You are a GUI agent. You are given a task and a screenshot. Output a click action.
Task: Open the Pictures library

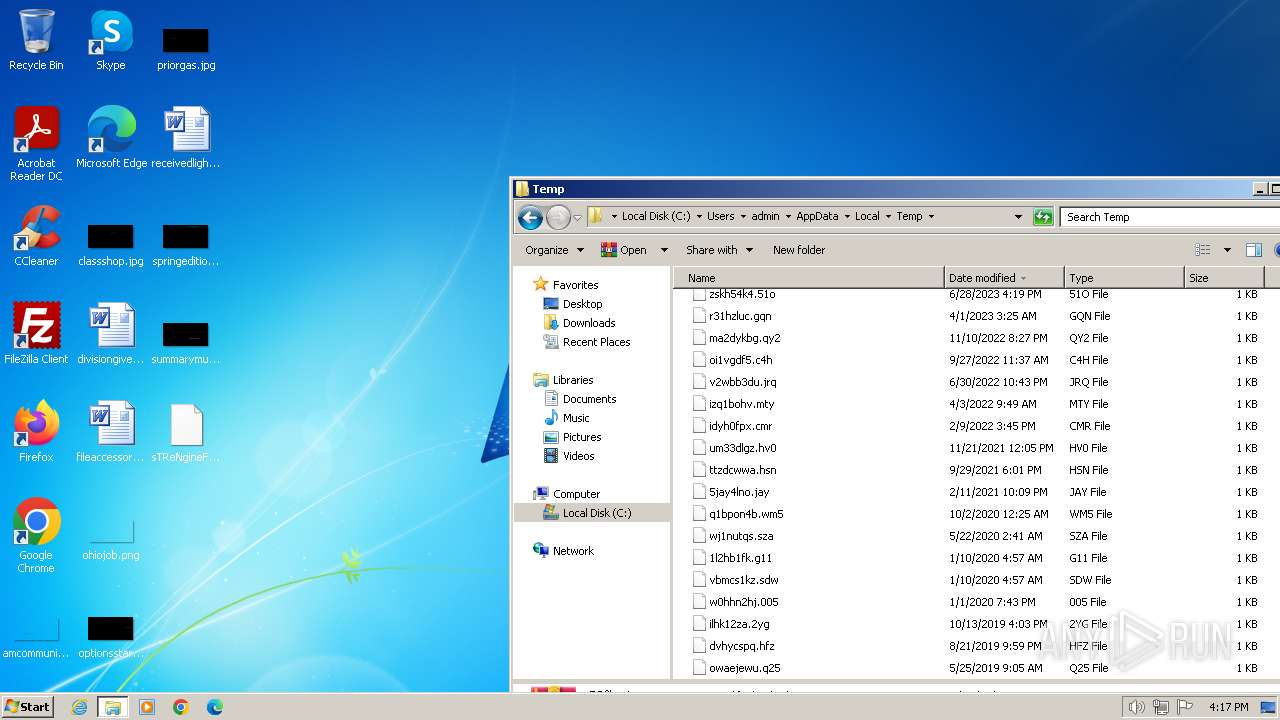tap(582, 437)
